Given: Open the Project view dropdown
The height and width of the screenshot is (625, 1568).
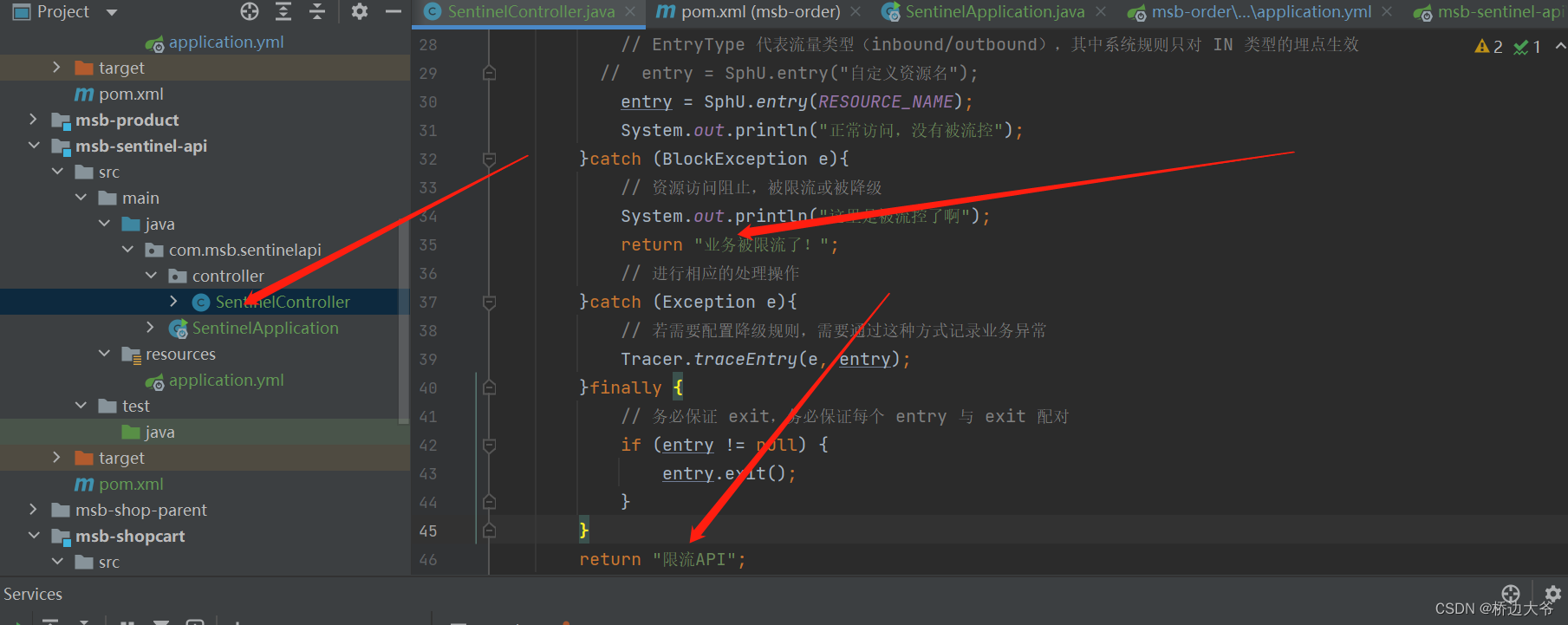Looking at the screenshot, I should 111,12.
